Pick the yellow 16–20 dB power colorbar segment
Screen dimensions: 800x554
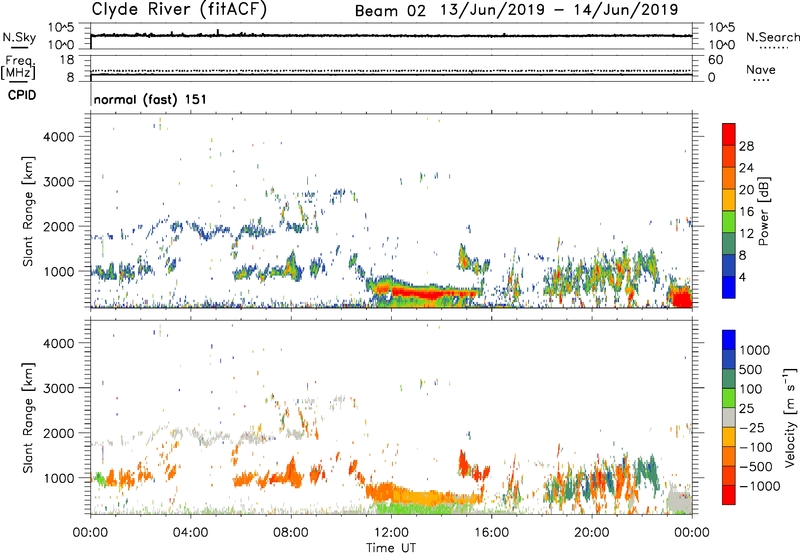coord(729,200)
